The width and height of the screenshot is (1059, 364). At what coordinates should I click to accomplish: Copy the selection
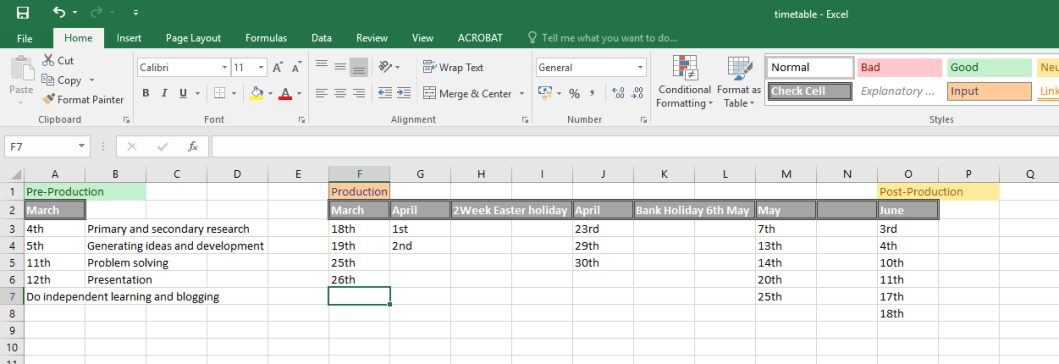61,80
